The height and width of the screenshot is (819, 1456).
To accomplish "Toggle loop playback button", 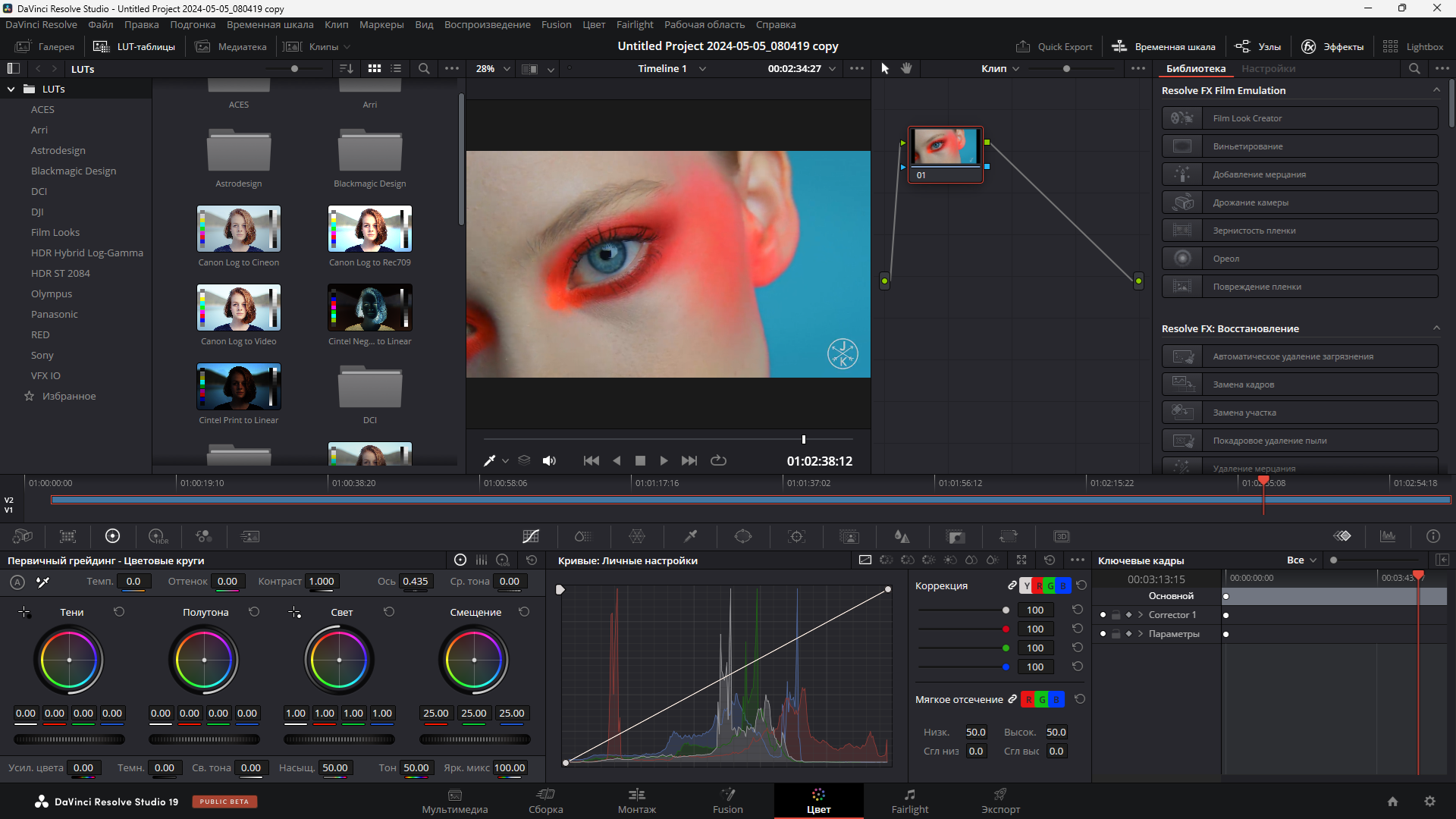I will (718, 461).
